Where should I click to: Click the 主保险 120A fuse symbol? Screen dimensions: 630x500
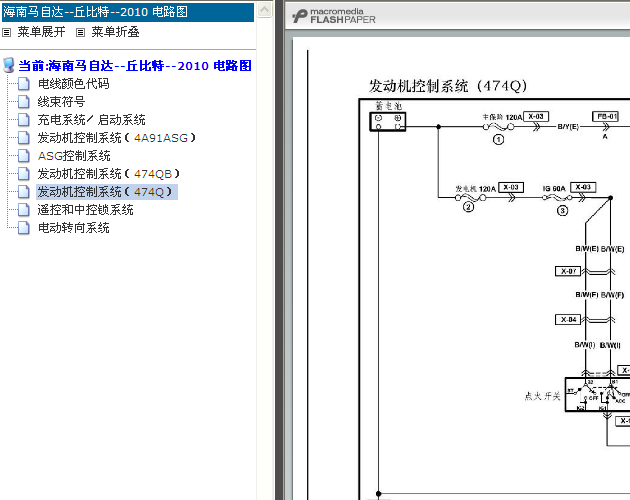click(x=498, y=127)
